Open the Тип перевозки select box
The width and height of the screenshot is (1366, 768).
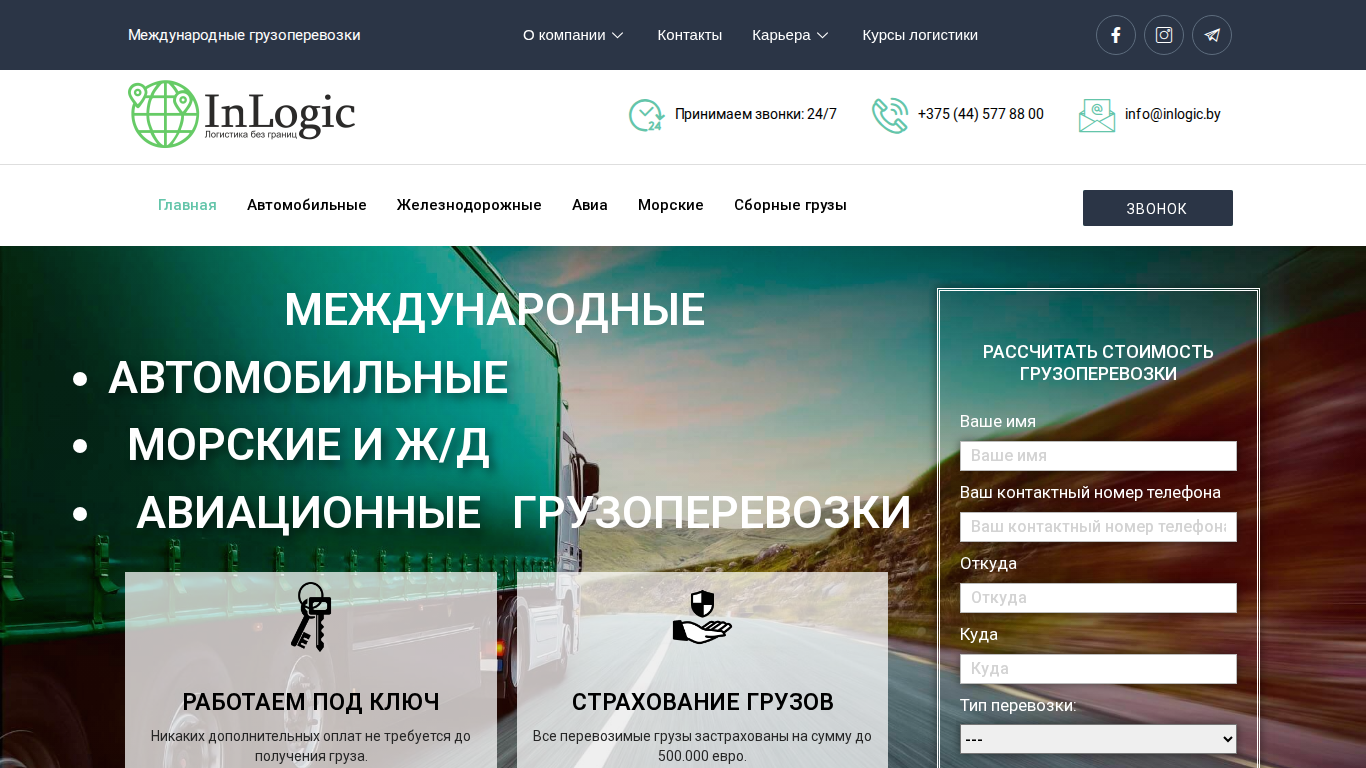pyautogui.click(x=1098, y=739)
